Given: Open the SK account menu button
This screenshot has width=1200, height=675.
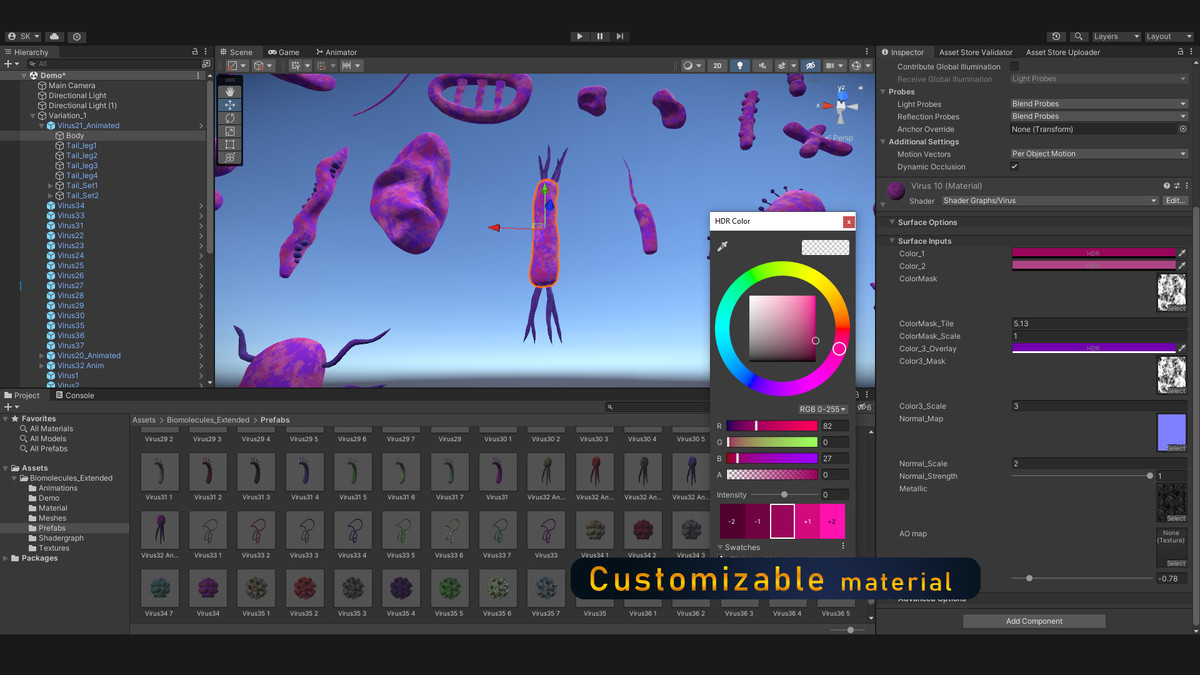Looking at the screenshot, I should (x=24, y=37).
